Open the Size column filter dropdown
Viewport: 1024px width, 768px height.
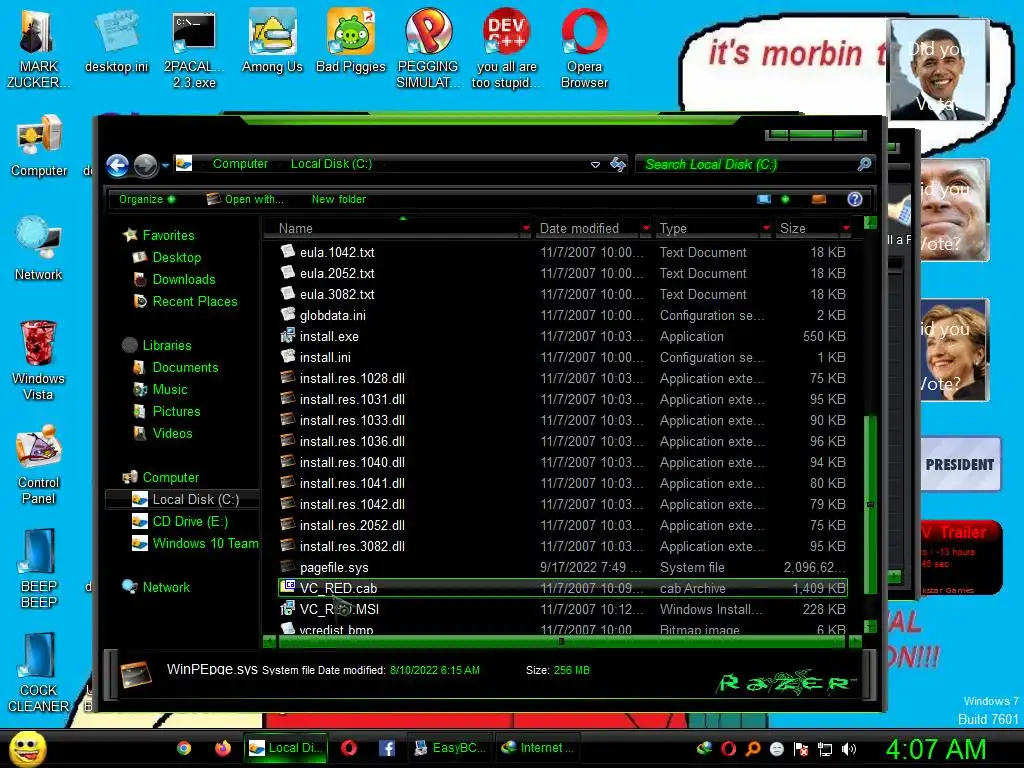tap(846, 229)
